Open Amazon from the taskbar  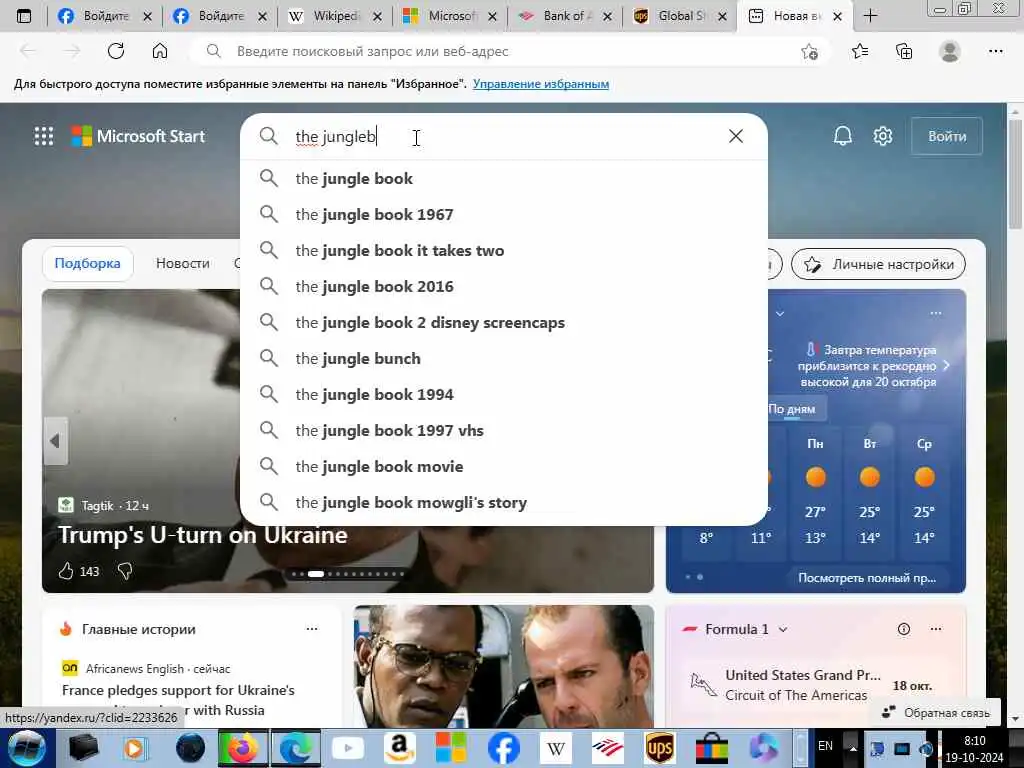tap(400, 748)
